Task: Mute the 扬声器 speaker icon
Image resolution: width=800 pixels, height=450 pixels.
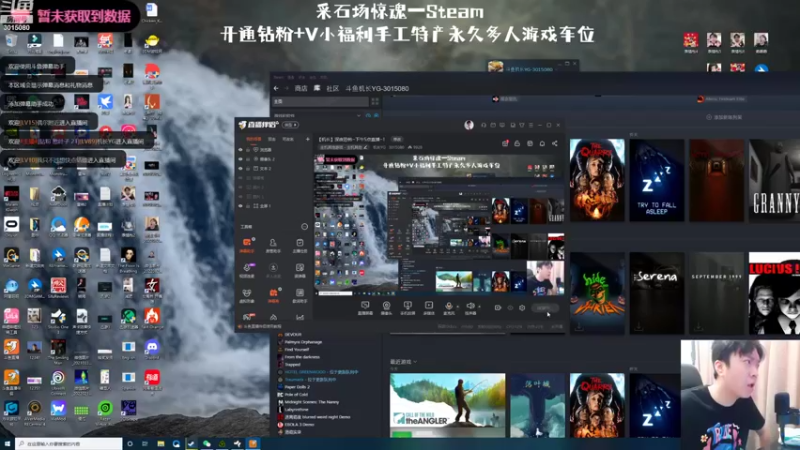Action: 470,307
